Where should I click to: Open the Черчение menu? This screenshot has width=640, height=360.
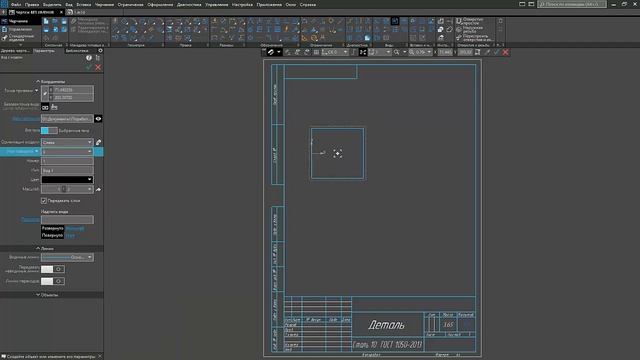[x=104, y=4]
